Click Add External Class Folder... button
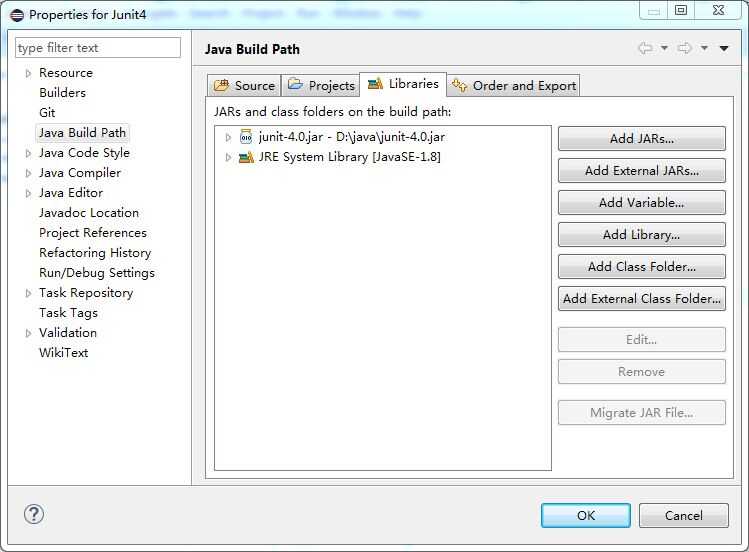Image resolution: width=749 pixels, height=552 pixels. (x=642, y=298)
